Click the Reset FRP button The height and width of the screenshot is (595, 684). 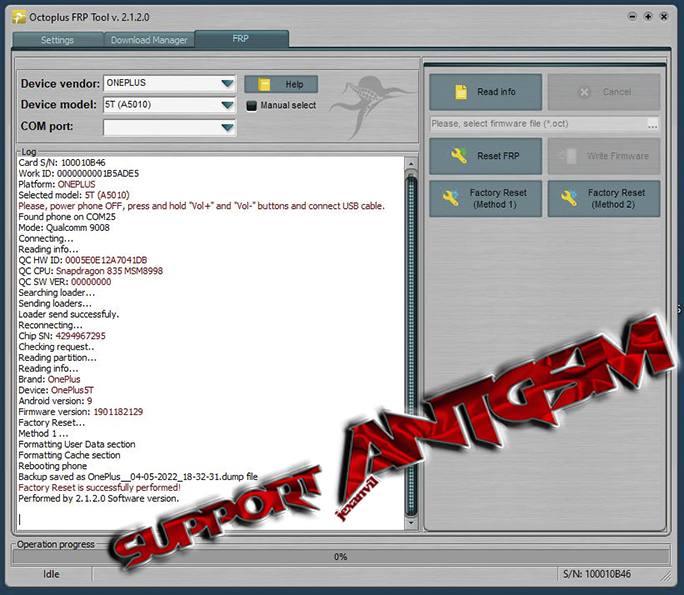[x=486, y=156]
